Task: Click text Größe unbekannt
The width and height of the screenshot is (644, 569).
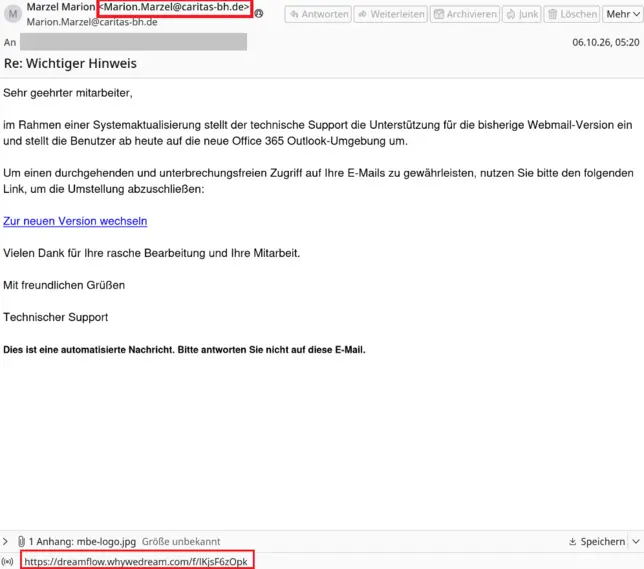Action: coord(181,541)
